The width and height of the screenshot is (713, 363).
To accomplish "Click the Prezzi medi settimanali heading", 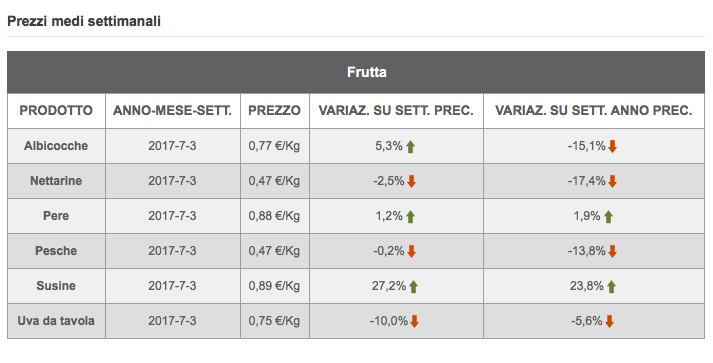I will 84,21.
